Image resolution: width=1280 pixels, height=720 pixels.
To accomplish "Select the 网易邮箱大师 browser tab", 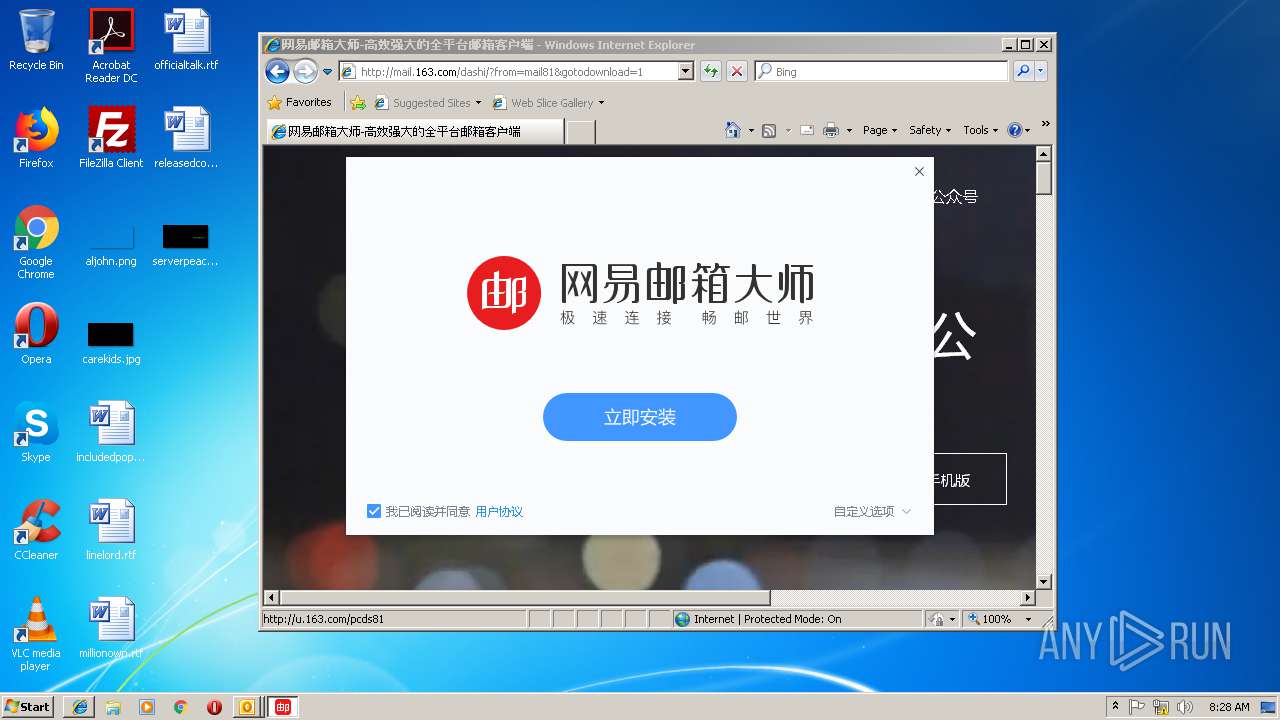I will pyautogui.click(x=414, y=131).
